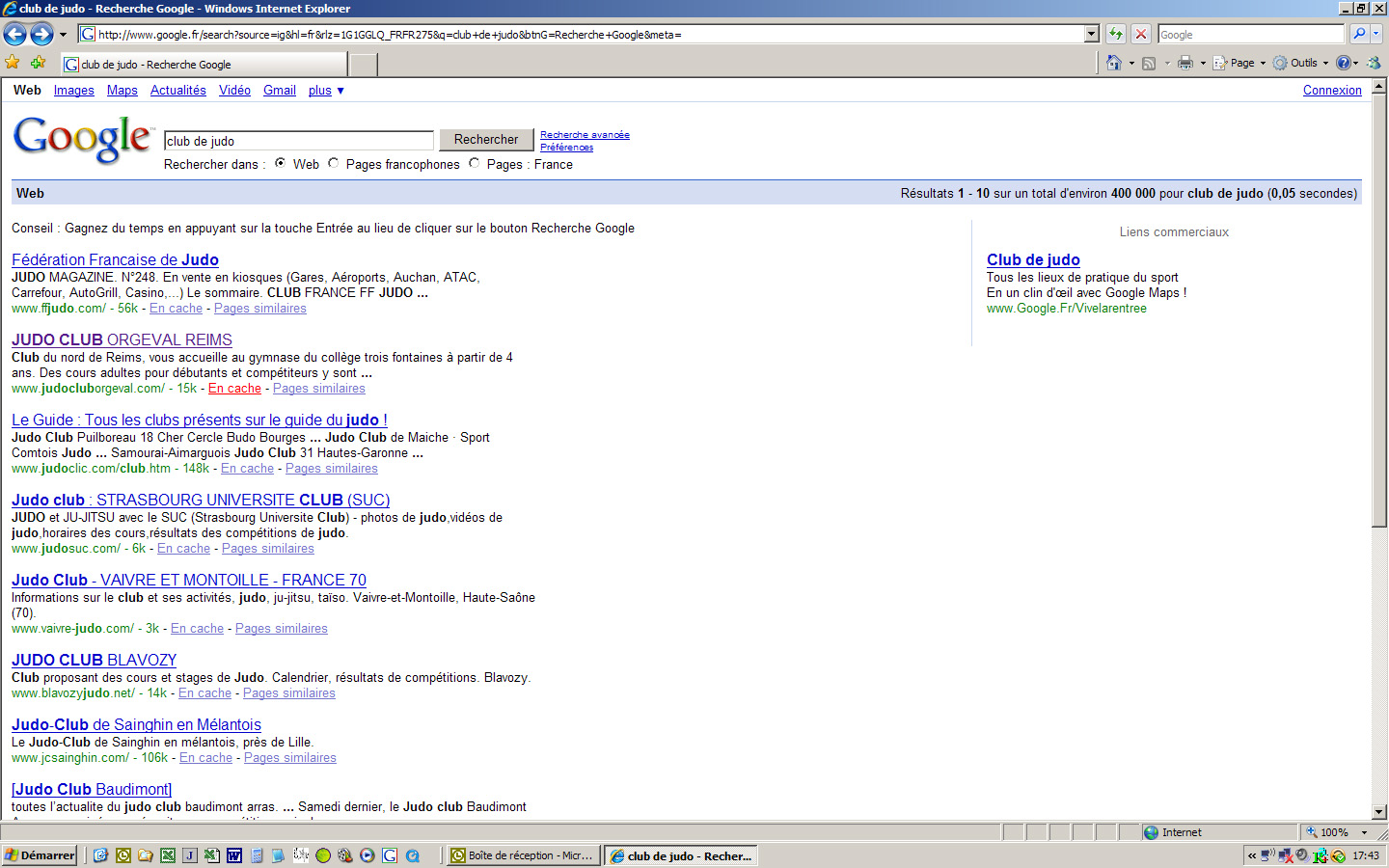This screenshot has height=868, width=1389.
Task: Go forward with the browser Forward arrow
Action: (x=41, y=35)
